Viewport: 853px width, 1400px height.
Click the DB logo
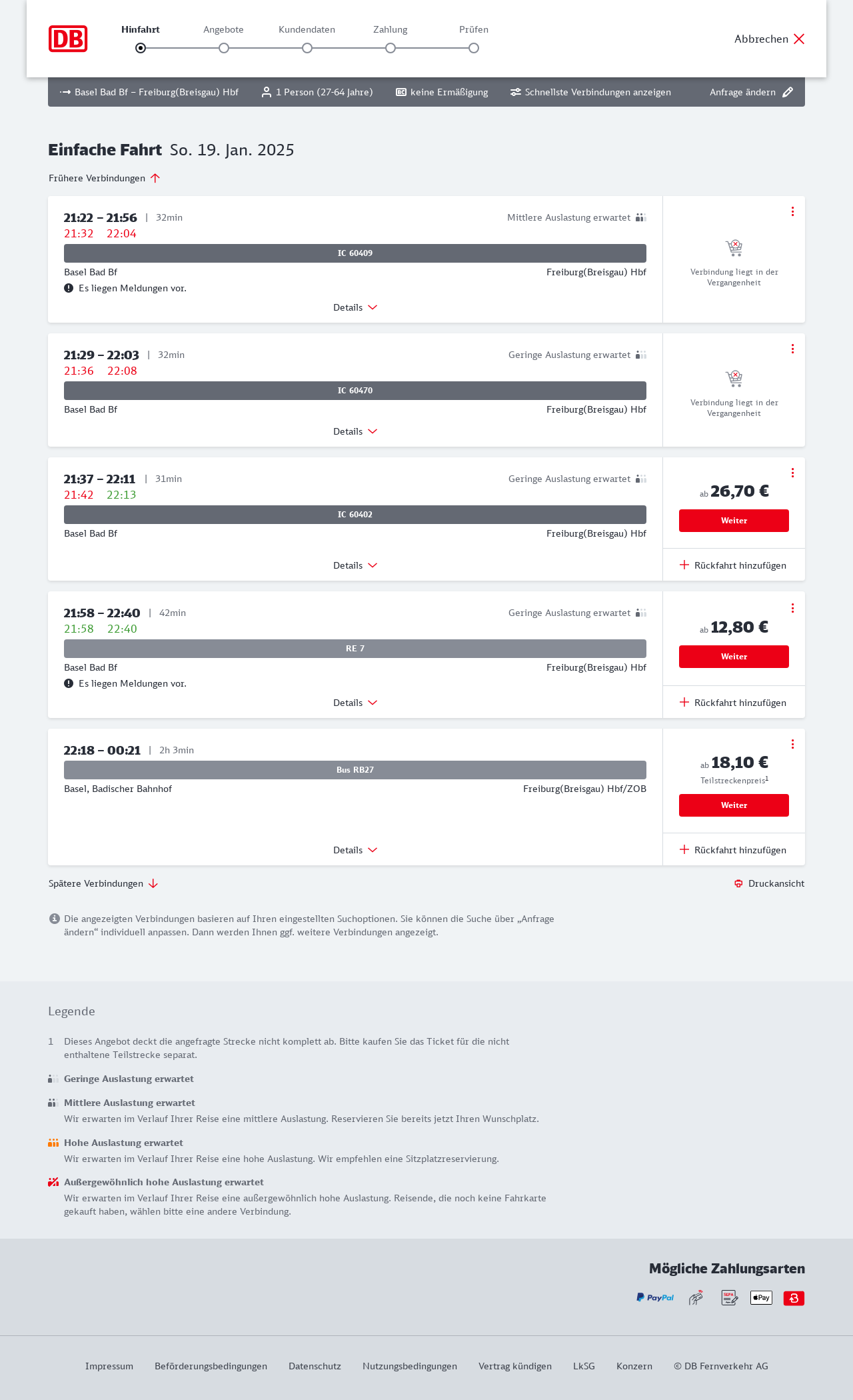(68, 39)
